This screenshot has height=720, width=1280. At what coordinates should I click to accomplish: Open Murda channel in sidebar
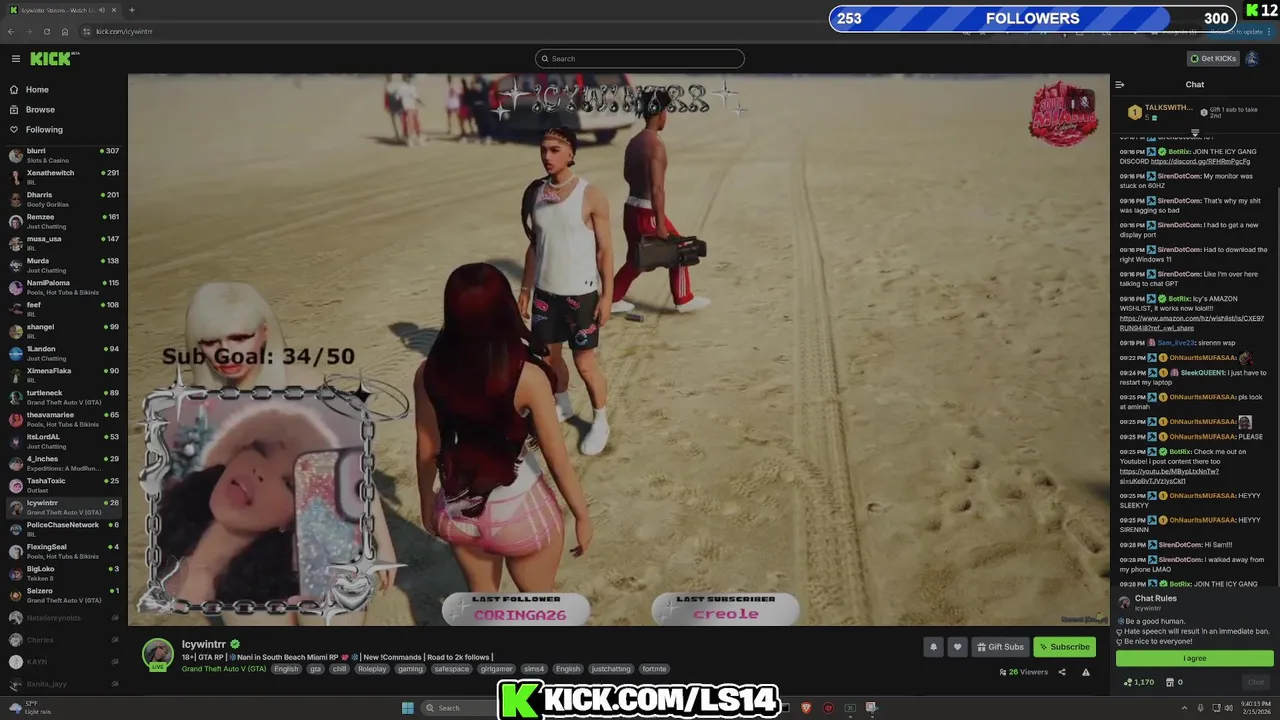pyautogui.click(x=63, y=265)
